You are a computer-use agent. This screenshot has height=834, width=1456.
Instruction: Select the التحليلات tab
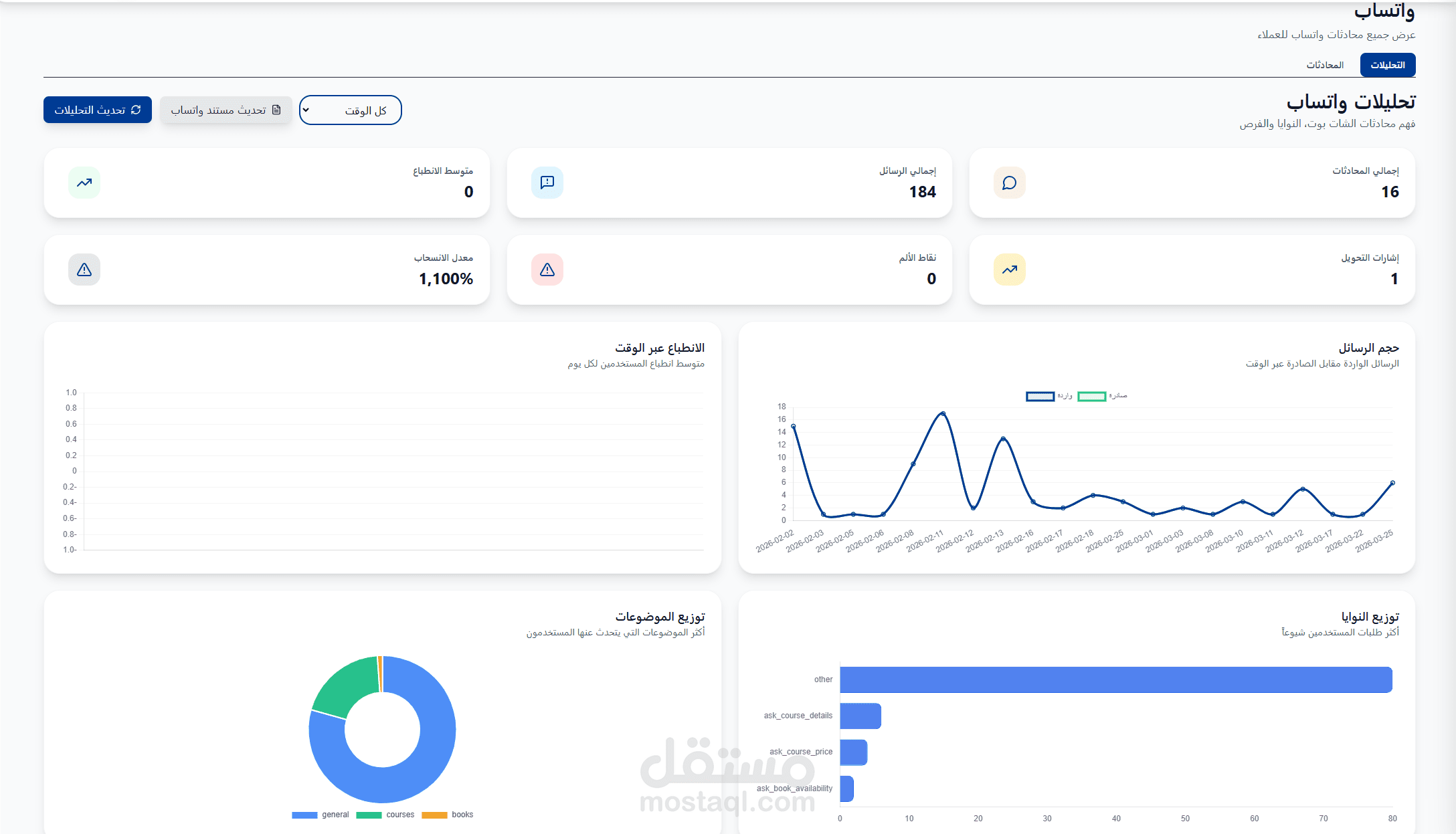coord(1388,64)
